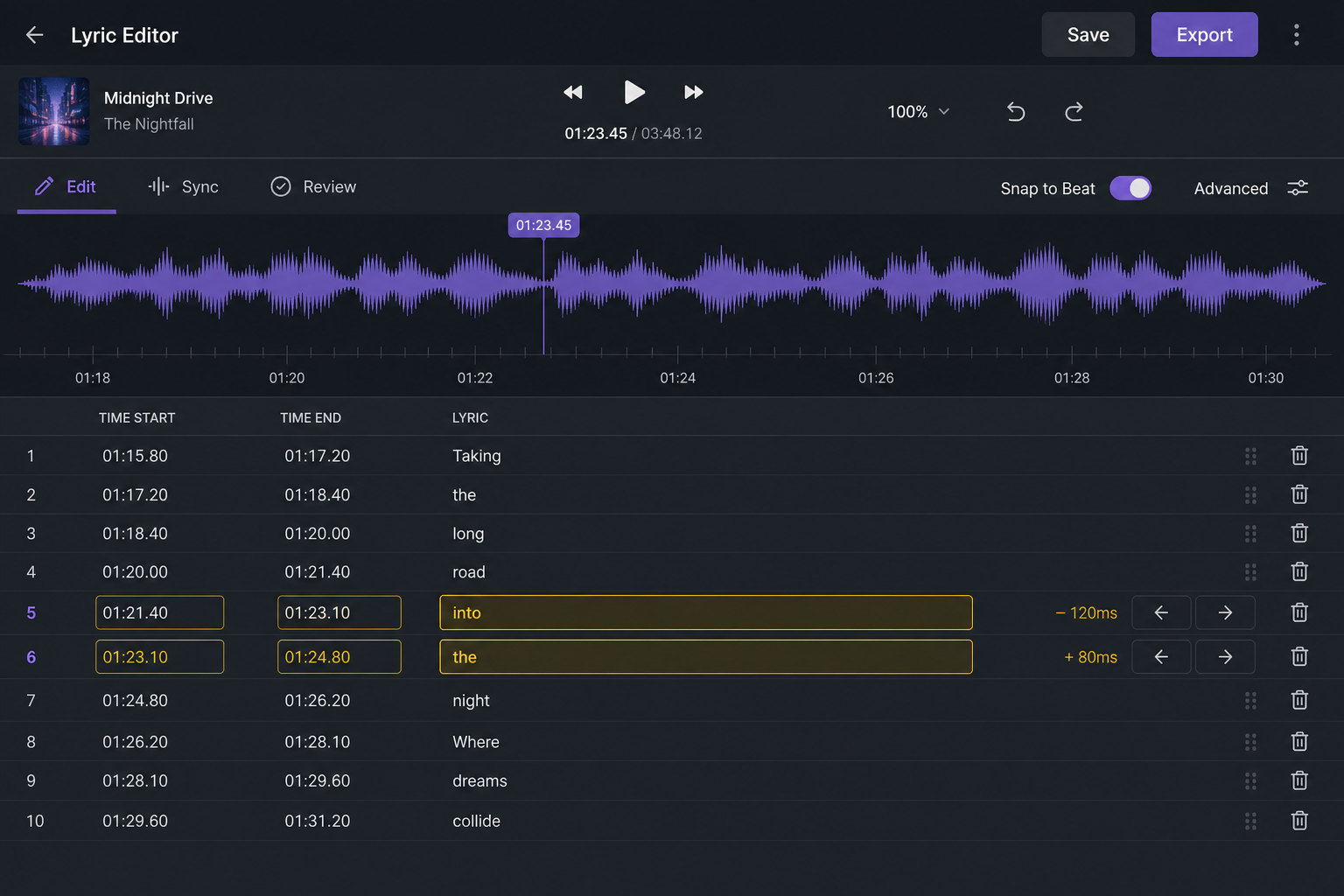Select end time 01:28.10 in row 8

(317, 741)
